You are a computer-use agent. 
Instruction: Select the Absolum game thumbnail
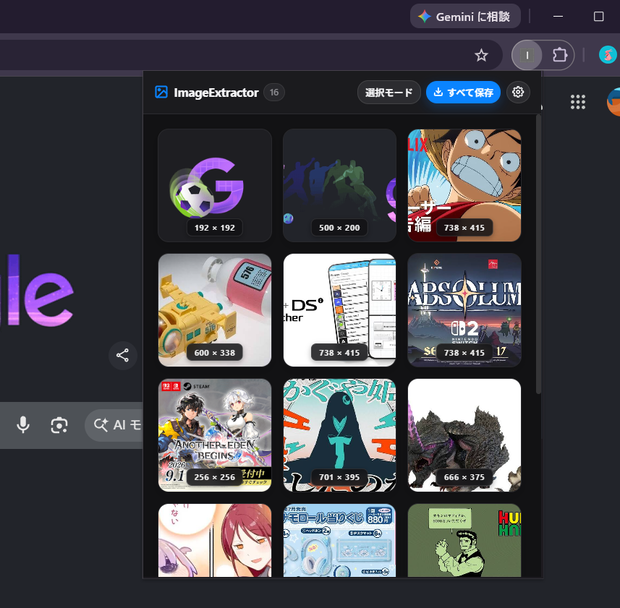[x=464, y=310]
